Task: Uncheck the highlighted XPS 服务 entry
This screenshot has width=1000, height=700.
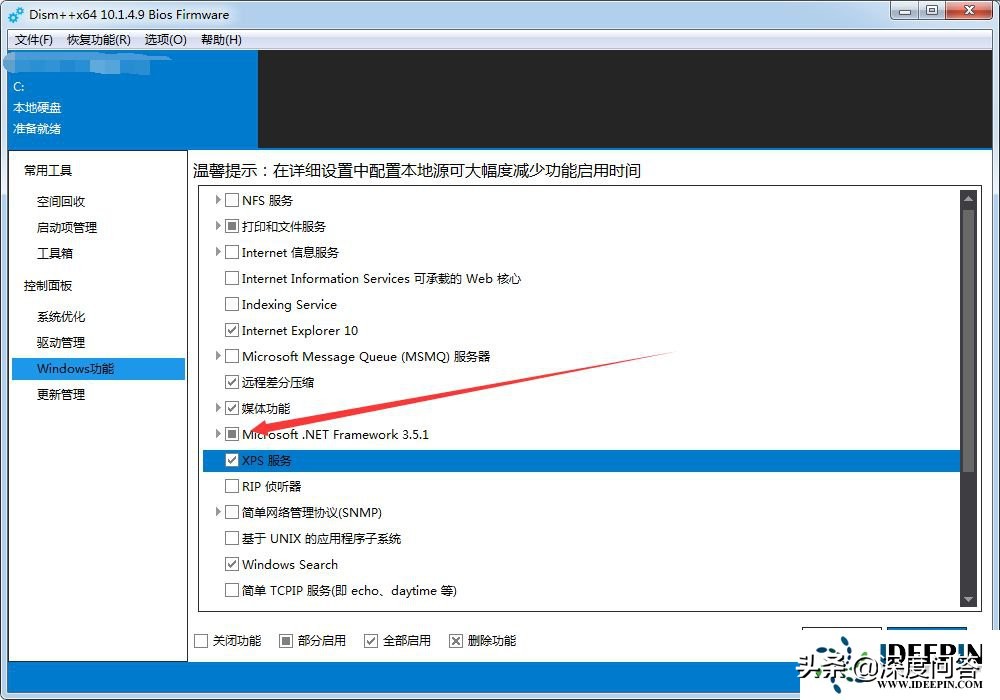Action: tap(232, 460)
